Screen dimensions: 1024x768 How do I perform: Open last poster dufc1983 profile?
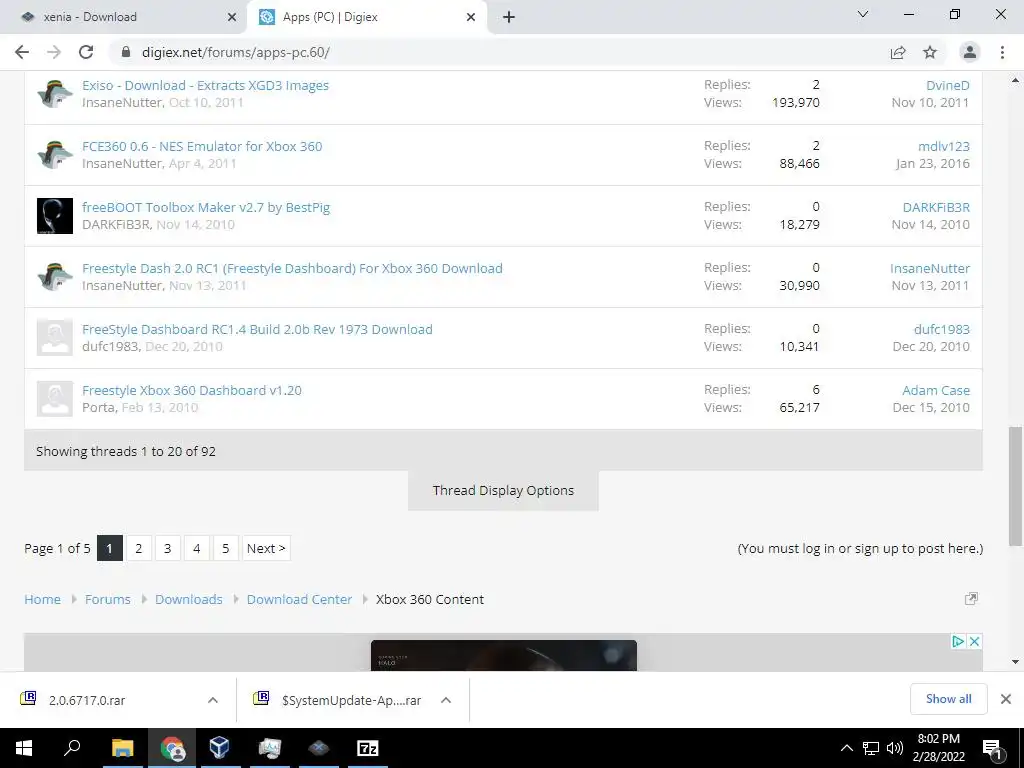pos(942,329)
